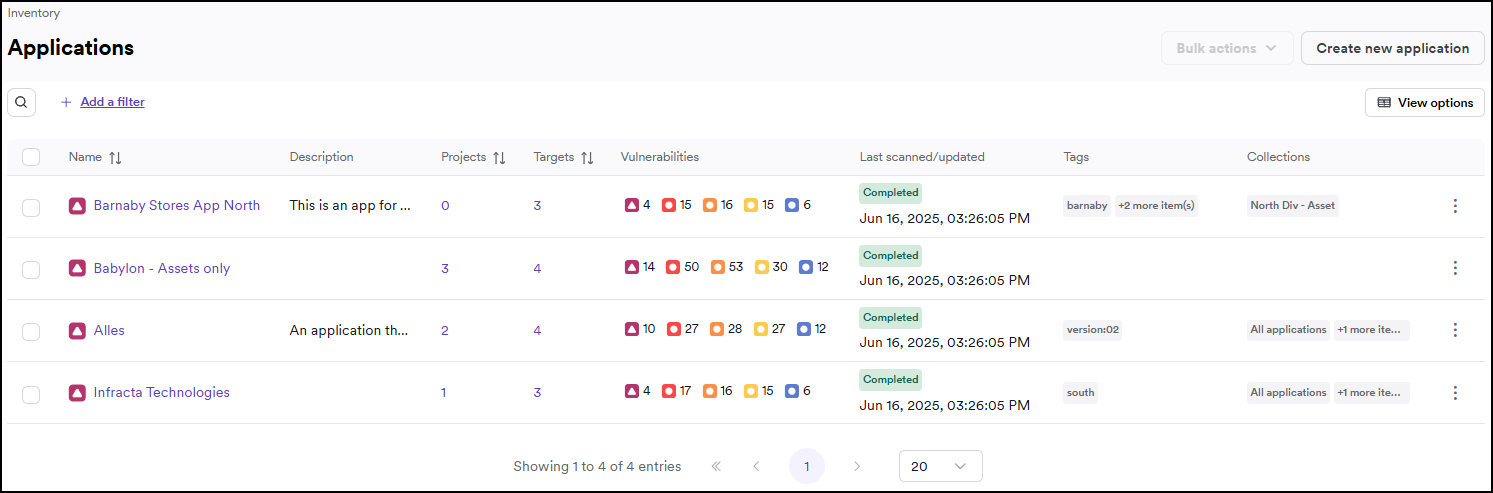Open the three-dot menu for Babylon - Assets only
Viewport: 1493px width, 493px height.
click(x=1455, y=268)
